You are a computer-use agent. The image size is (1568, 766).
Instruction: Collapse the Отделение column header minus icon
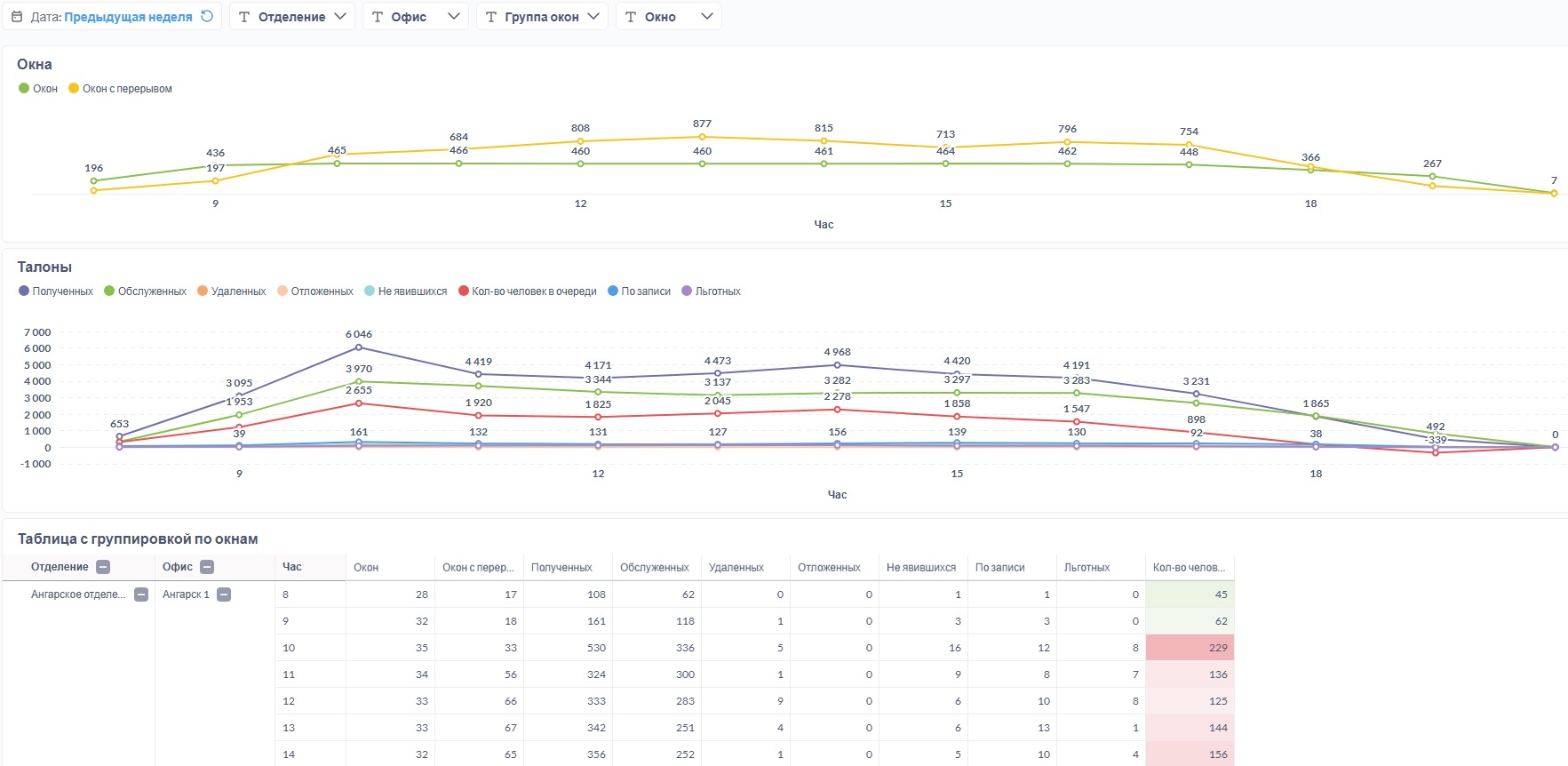tap(103, 567)
